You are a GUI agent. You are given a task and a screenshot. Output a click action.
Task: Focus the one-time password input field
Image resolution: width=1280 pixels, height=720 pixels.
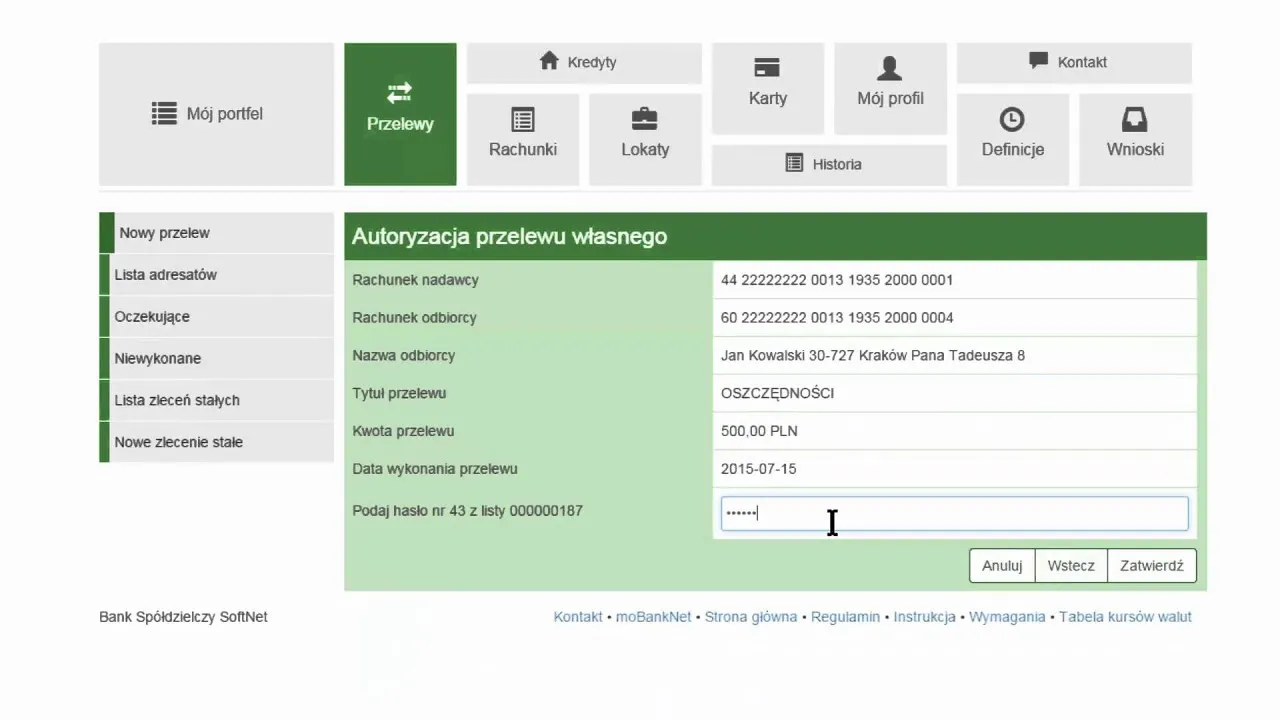954,514
